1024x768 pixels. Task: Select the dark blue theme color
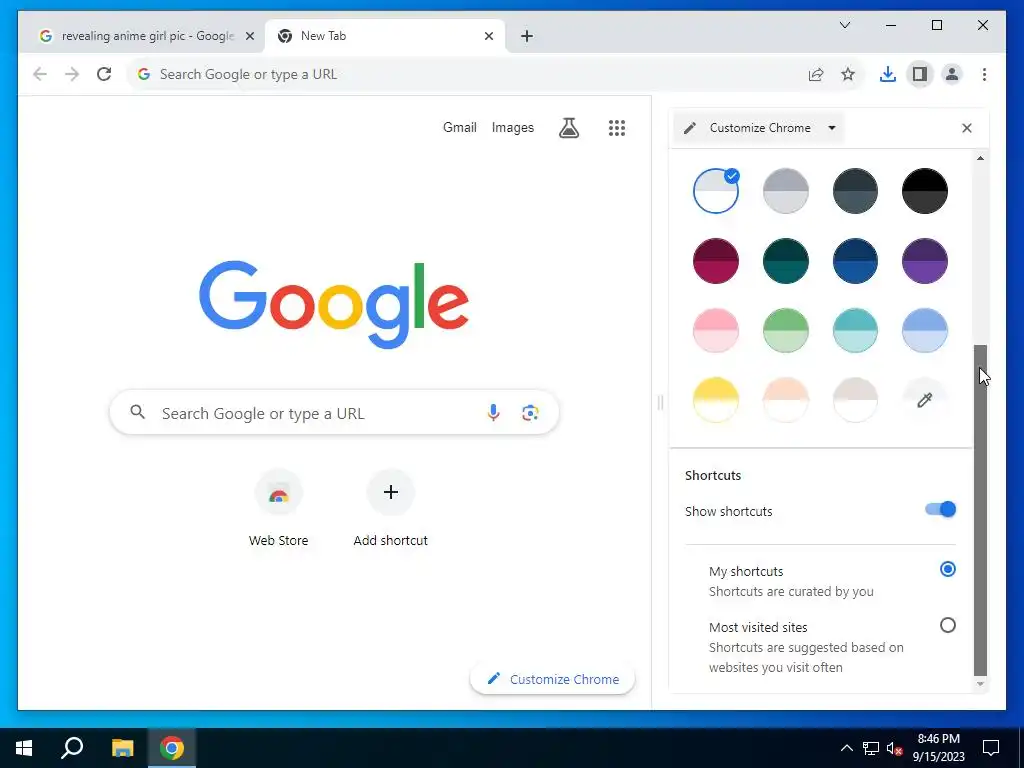tap(855, 261)
